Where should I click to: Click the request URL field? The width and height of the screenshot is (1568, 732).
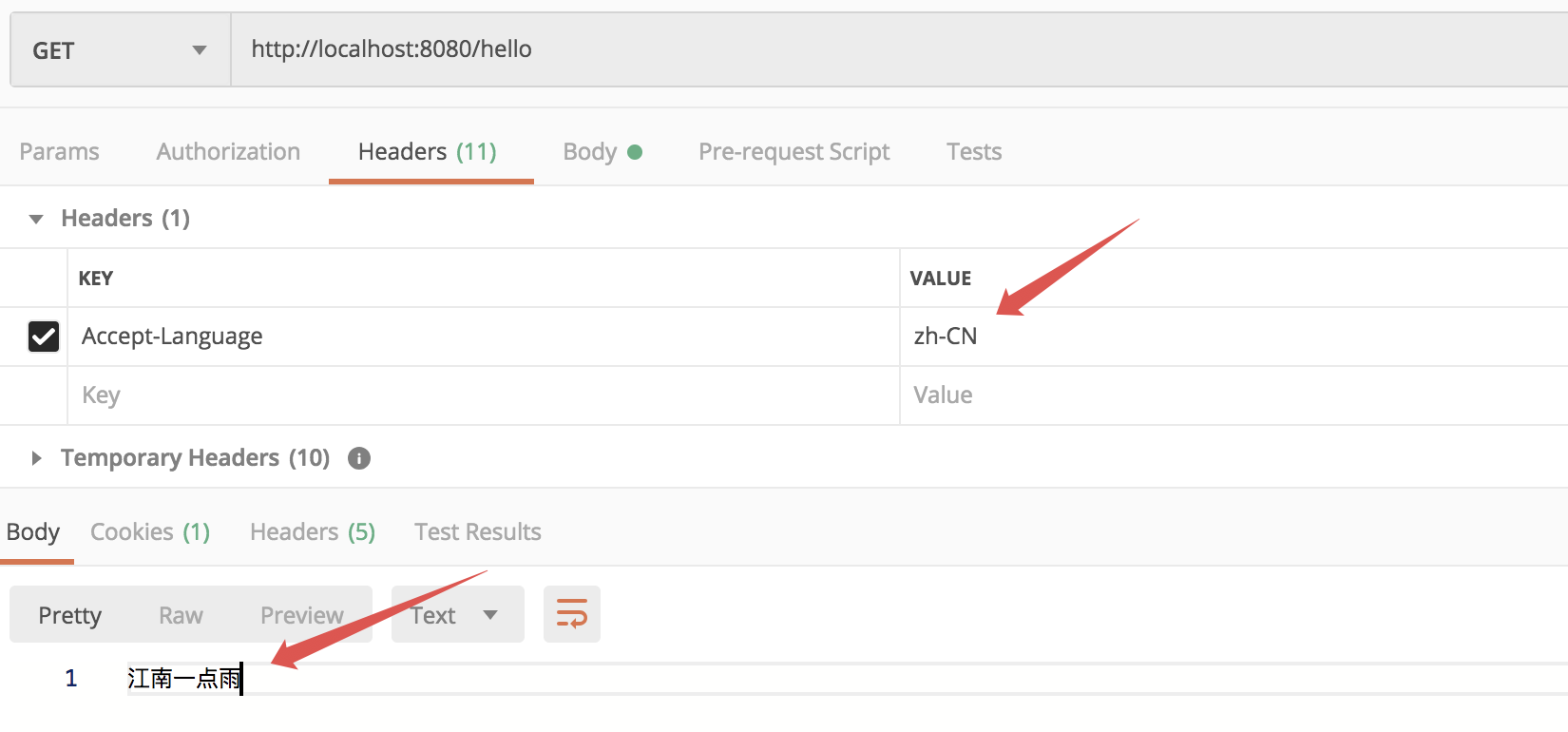[855, 49]
